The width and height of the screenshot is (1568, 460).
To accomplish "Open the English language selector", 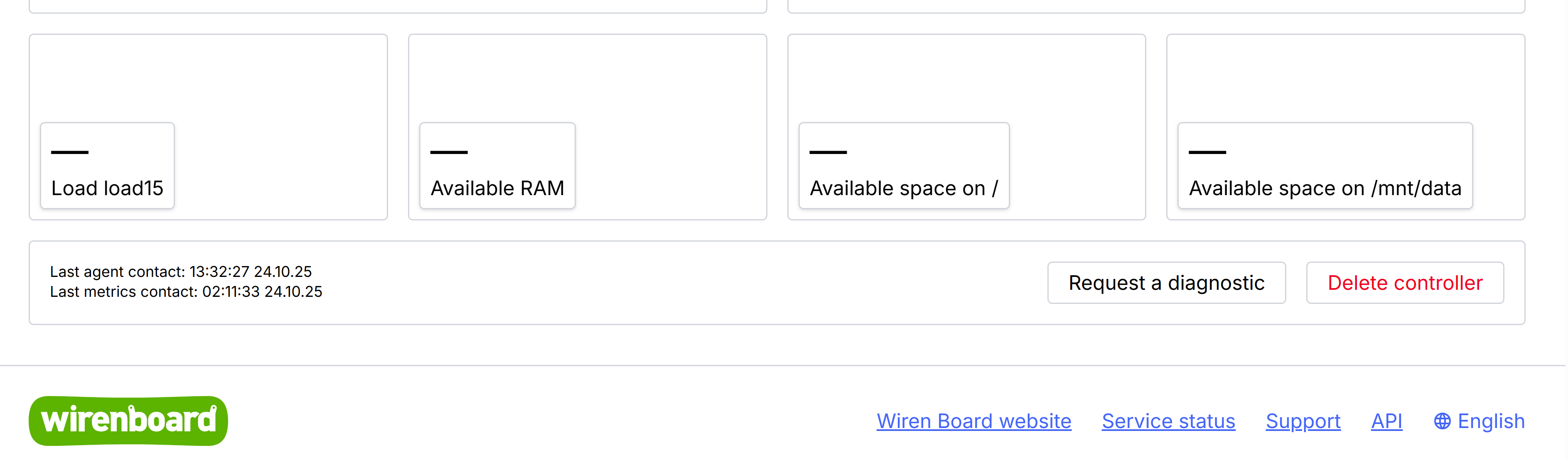I will (1490, 421).
